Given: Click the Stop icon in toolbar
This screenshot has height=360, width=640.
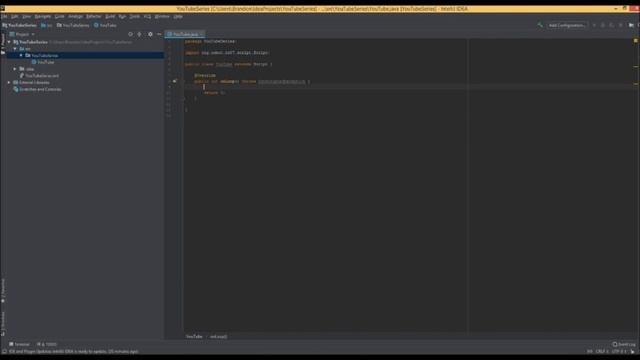Looking at the screenshot, I should (x=621, y=25).
